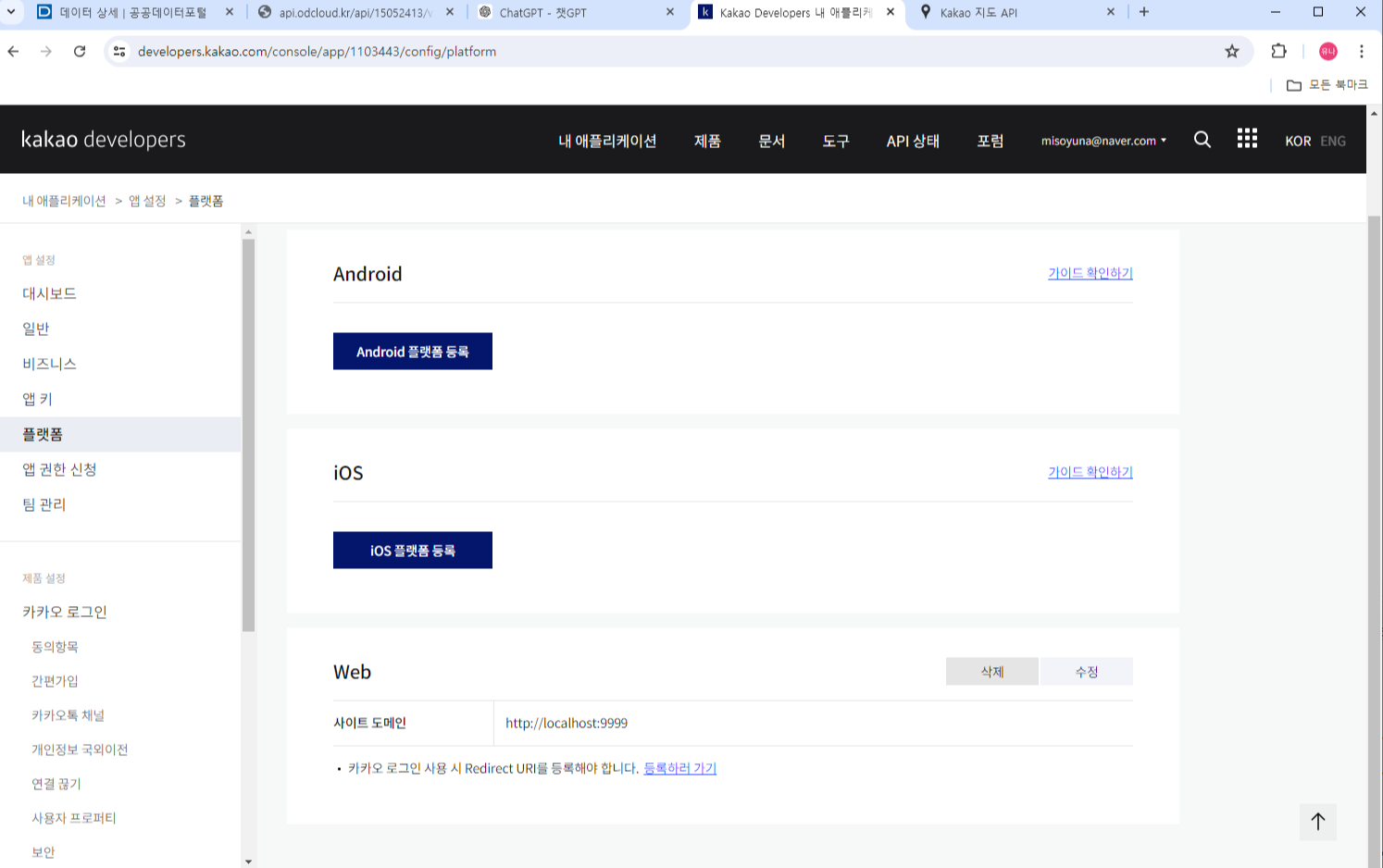Open 개인정보 국외이전 in the sidebar
1383x868 pixels.
(80, 750)
